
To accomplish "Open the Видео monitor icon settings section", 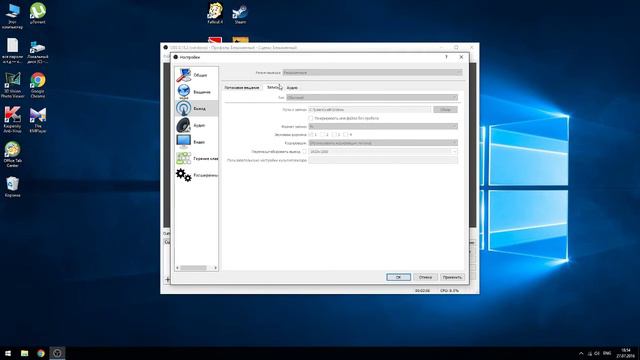I will [183, 142].
